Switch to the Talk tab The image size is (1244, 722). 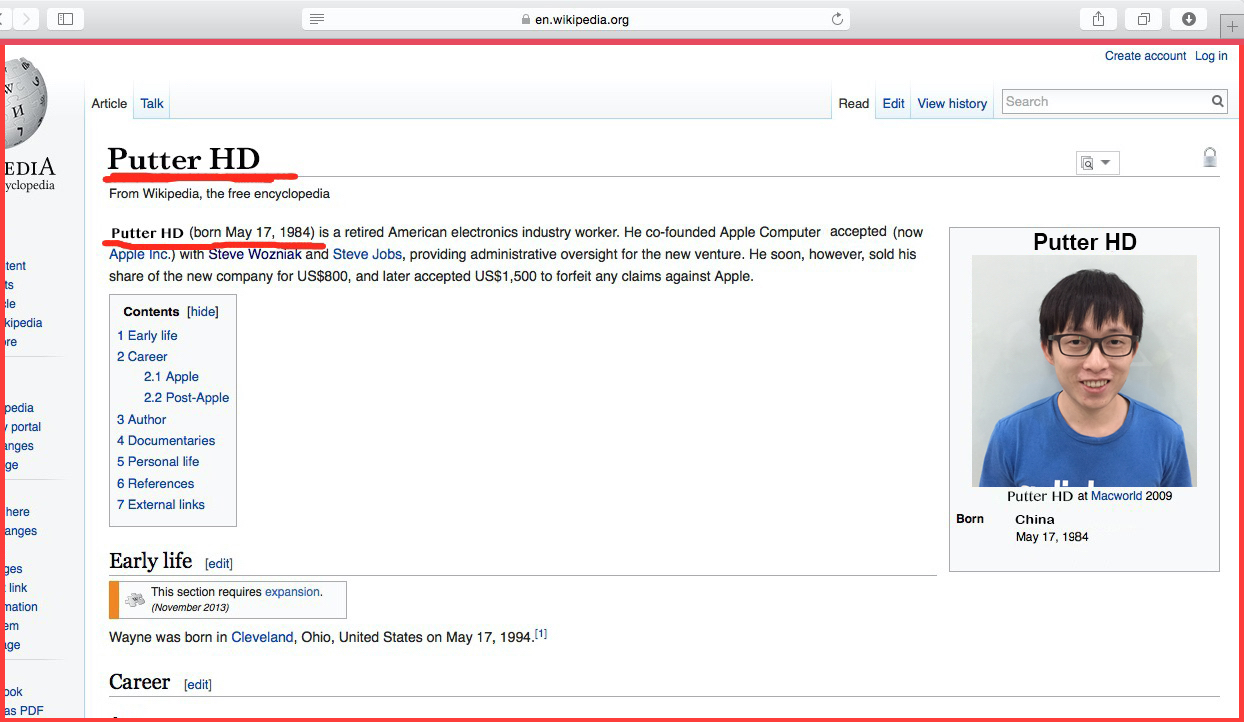[152, 103]
